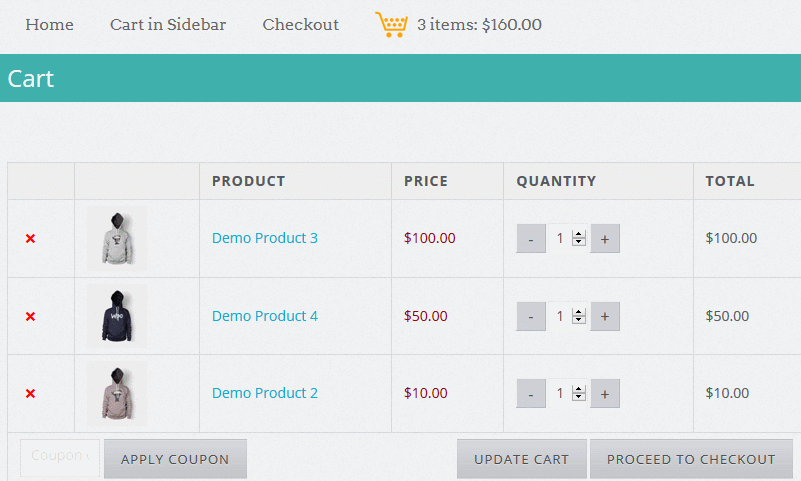Screen dimensions: 801x481
Task: Decrease Demo Product 2 quantity with minus
Action: (x=531, y=394)
